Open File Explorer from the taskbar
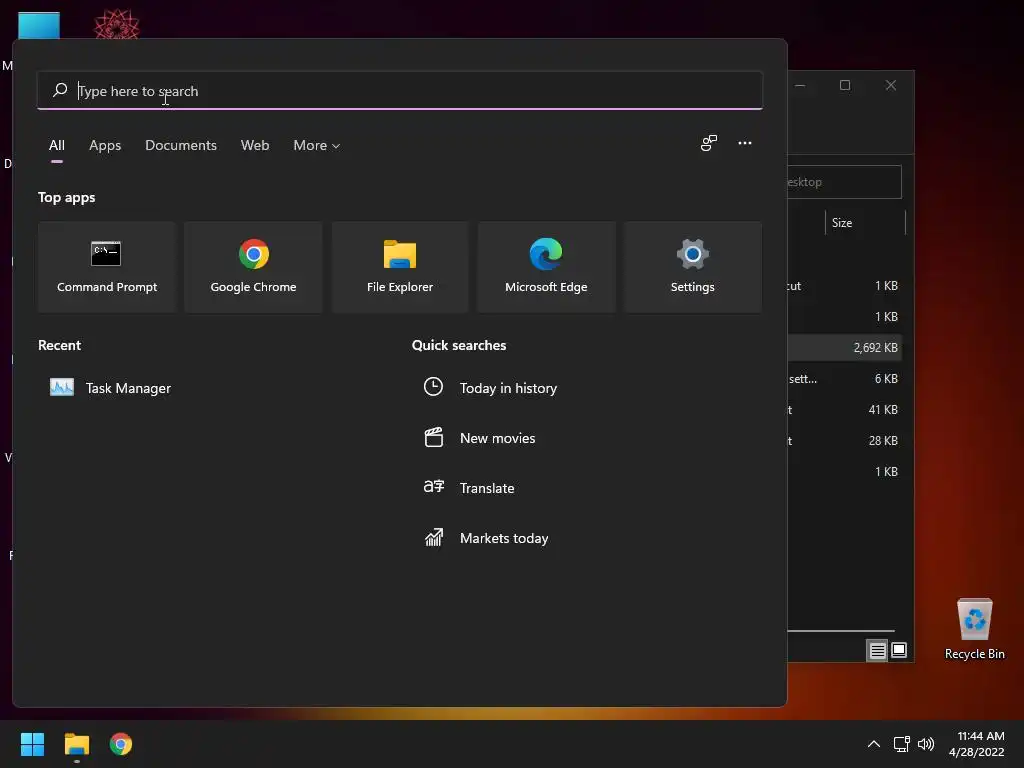Image resolution: width=1024 pixels, height=768 pixels. tap(76, 744)
